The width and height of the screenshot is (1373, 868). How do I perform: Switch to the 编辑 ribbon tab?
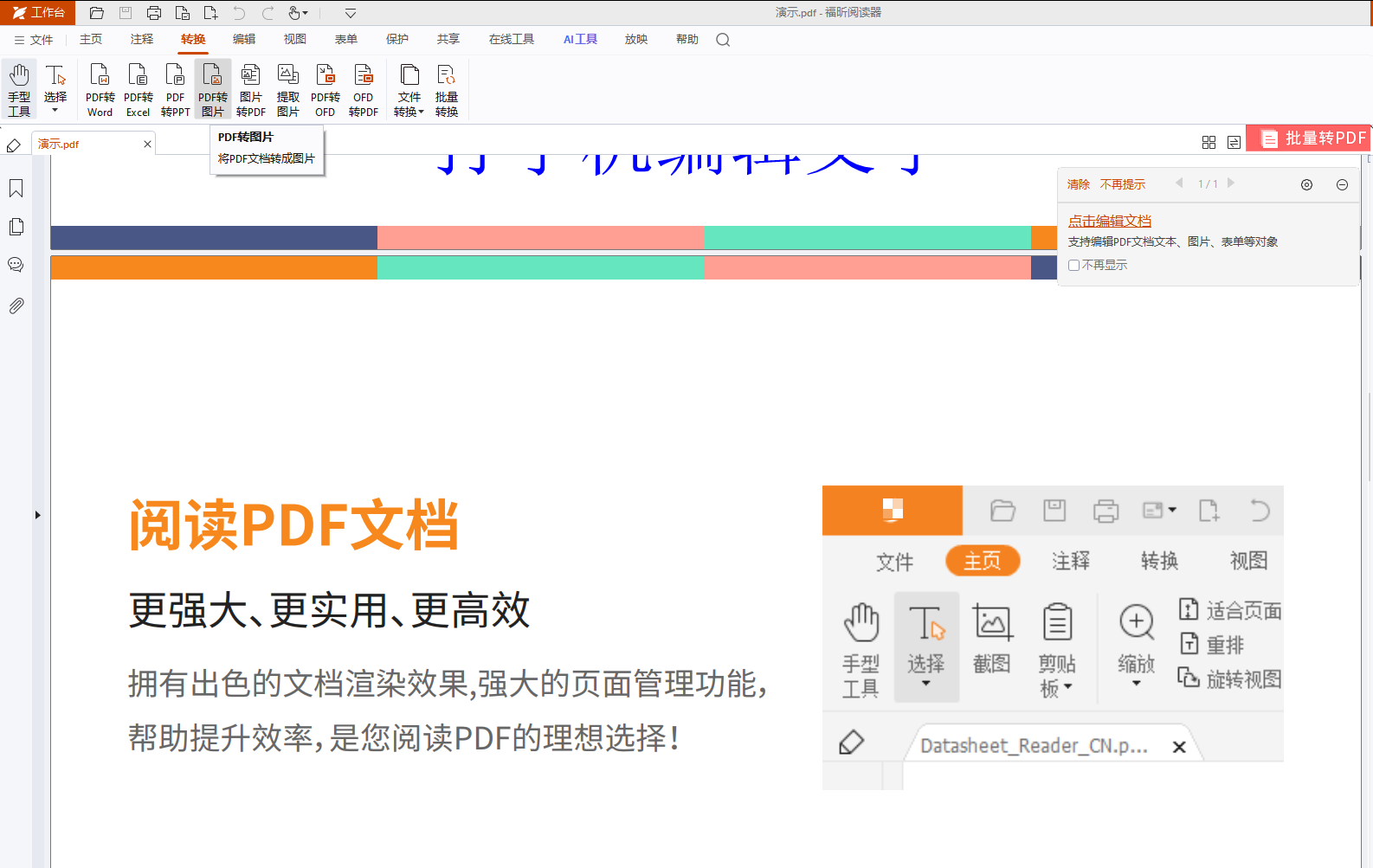(244, 40)
